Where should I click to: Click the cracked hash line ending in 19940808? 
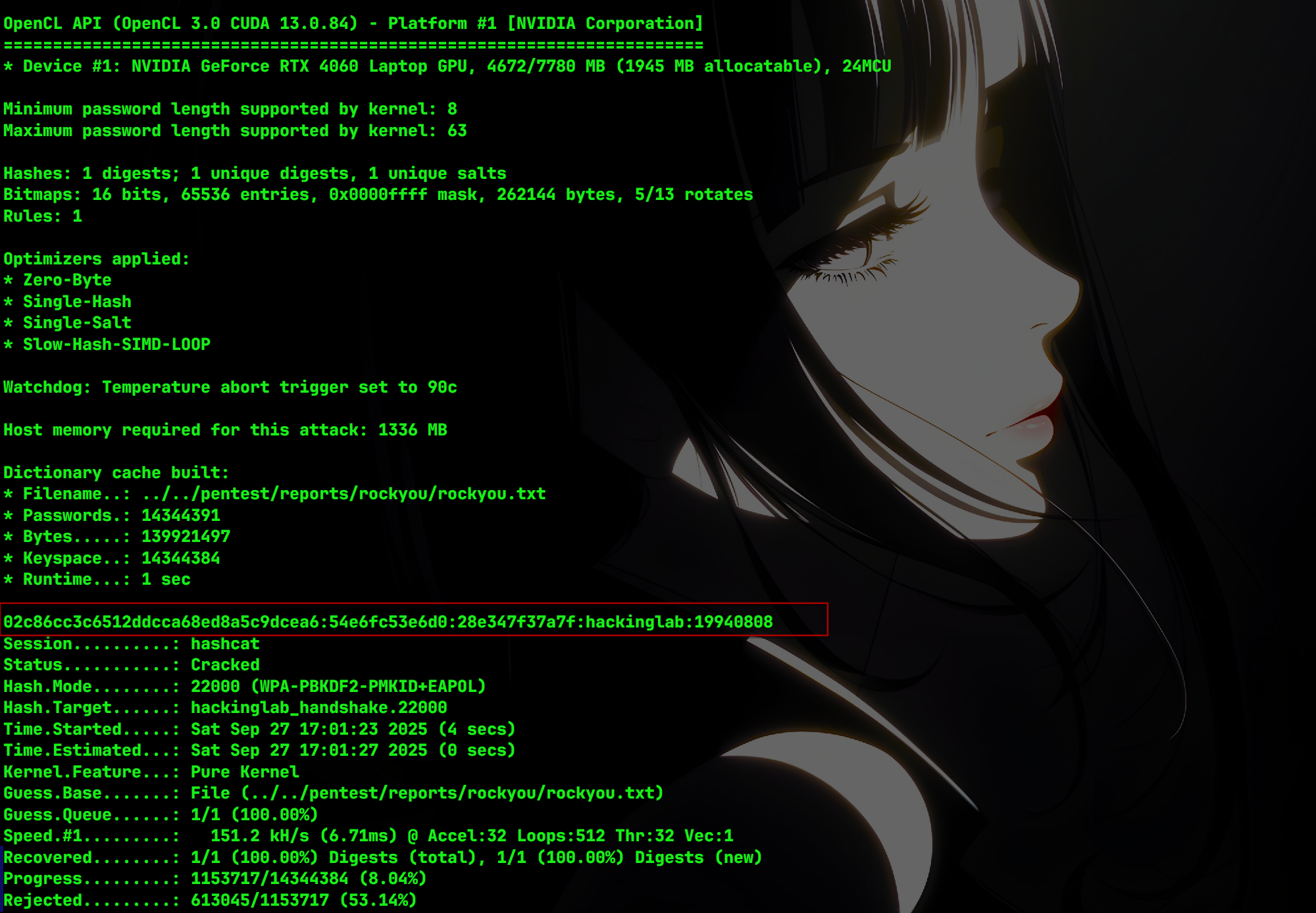tap(388, 622)
